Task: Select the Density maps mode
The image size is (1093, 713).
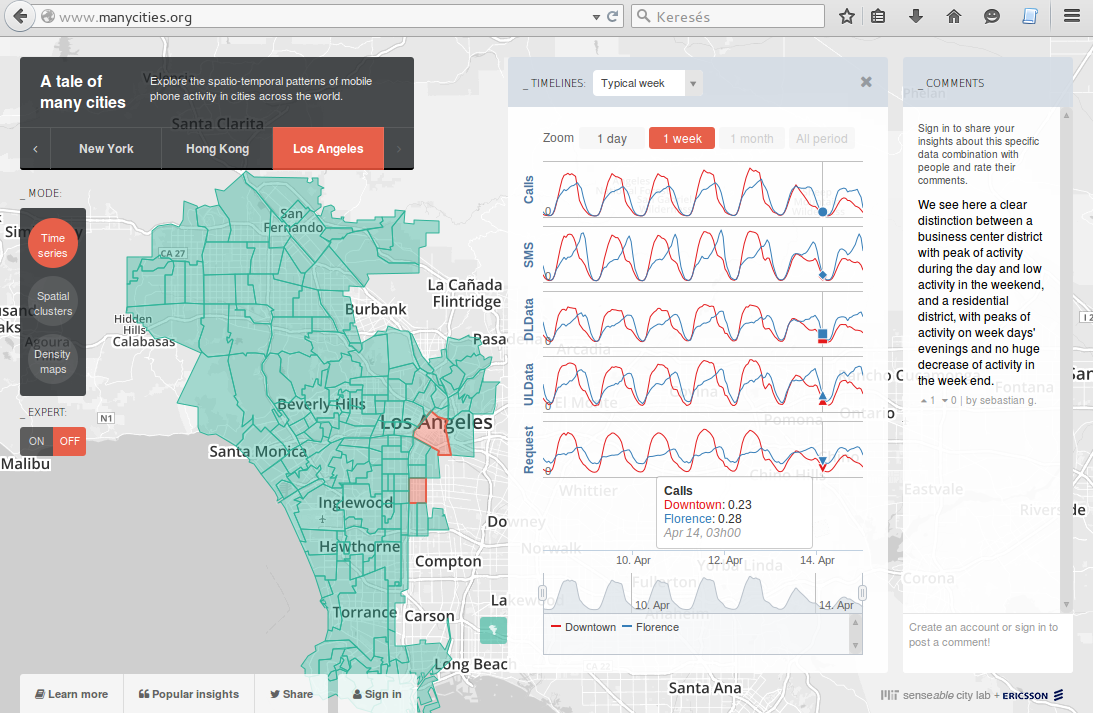Action: click(53, 361)
